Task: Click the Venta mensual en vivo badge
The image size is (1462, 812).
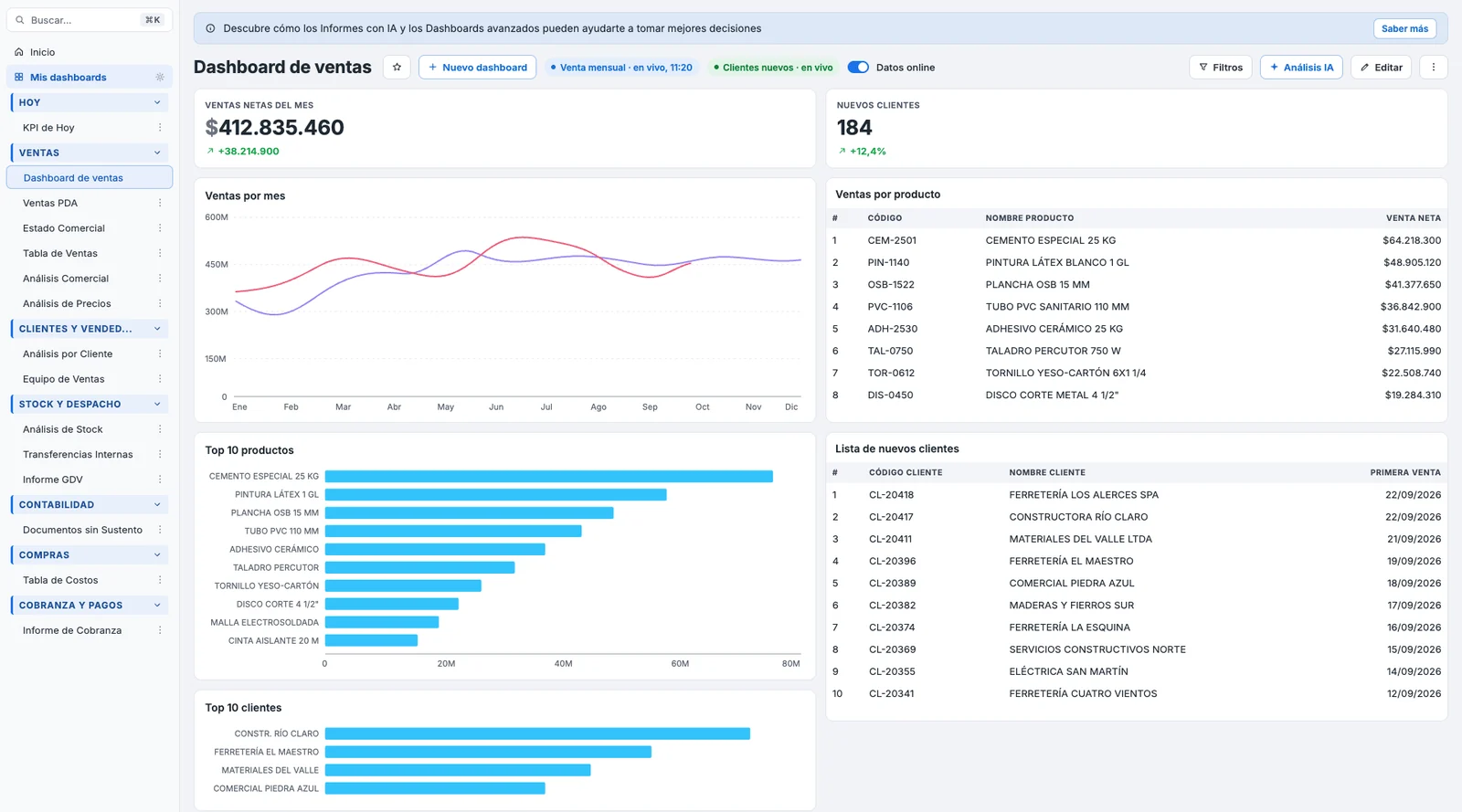Action: 621,67
